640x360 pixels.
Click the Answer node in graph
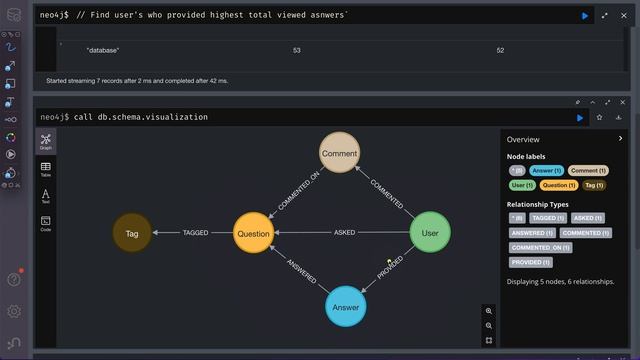click(x=345, y=307)
